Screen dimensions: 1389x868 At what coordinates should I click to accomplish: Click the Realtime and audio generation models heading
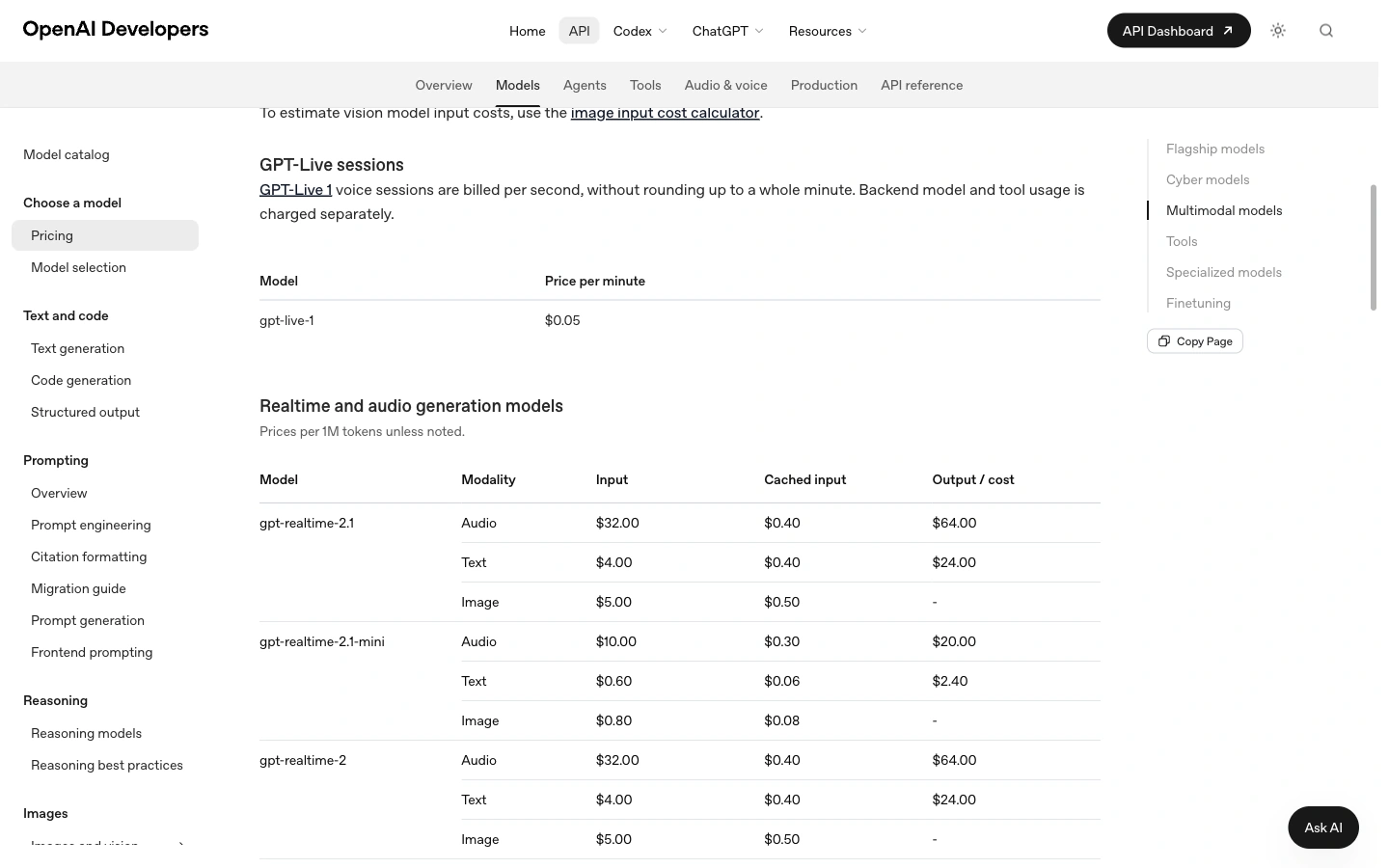point(411,406)
